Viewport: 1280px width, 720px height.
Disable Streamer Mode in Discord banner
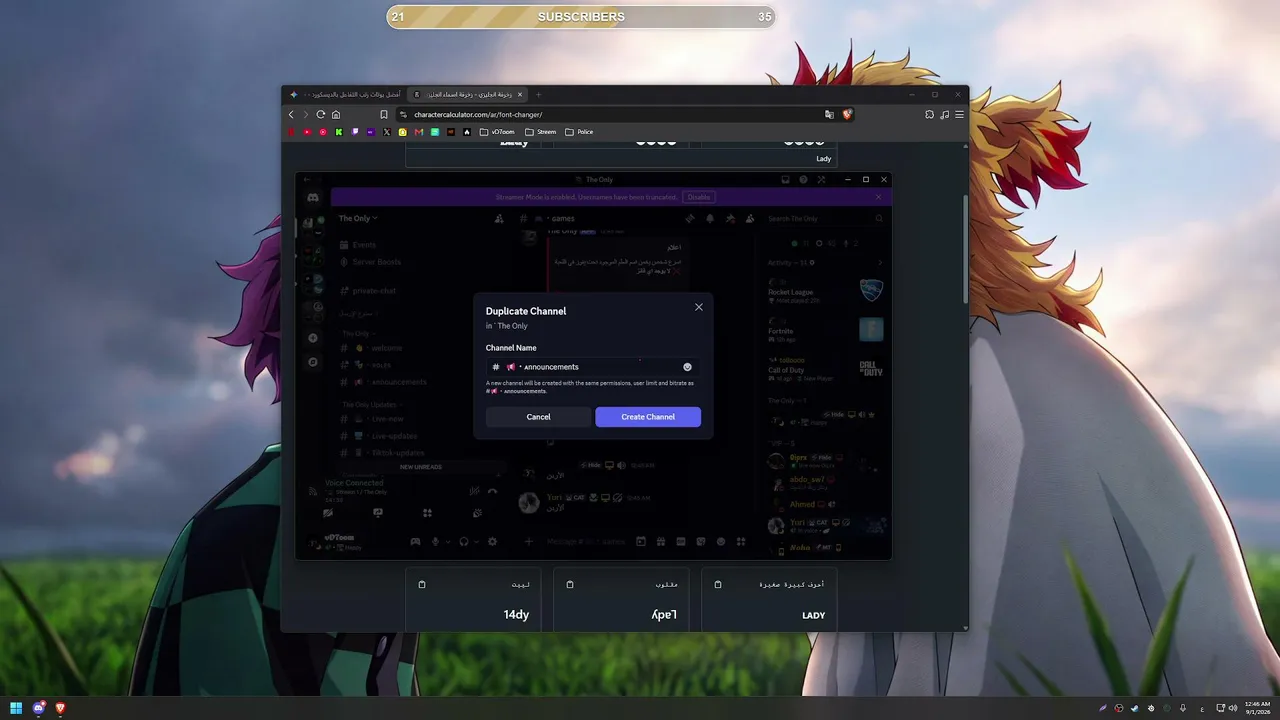click(x=698, y=197)
